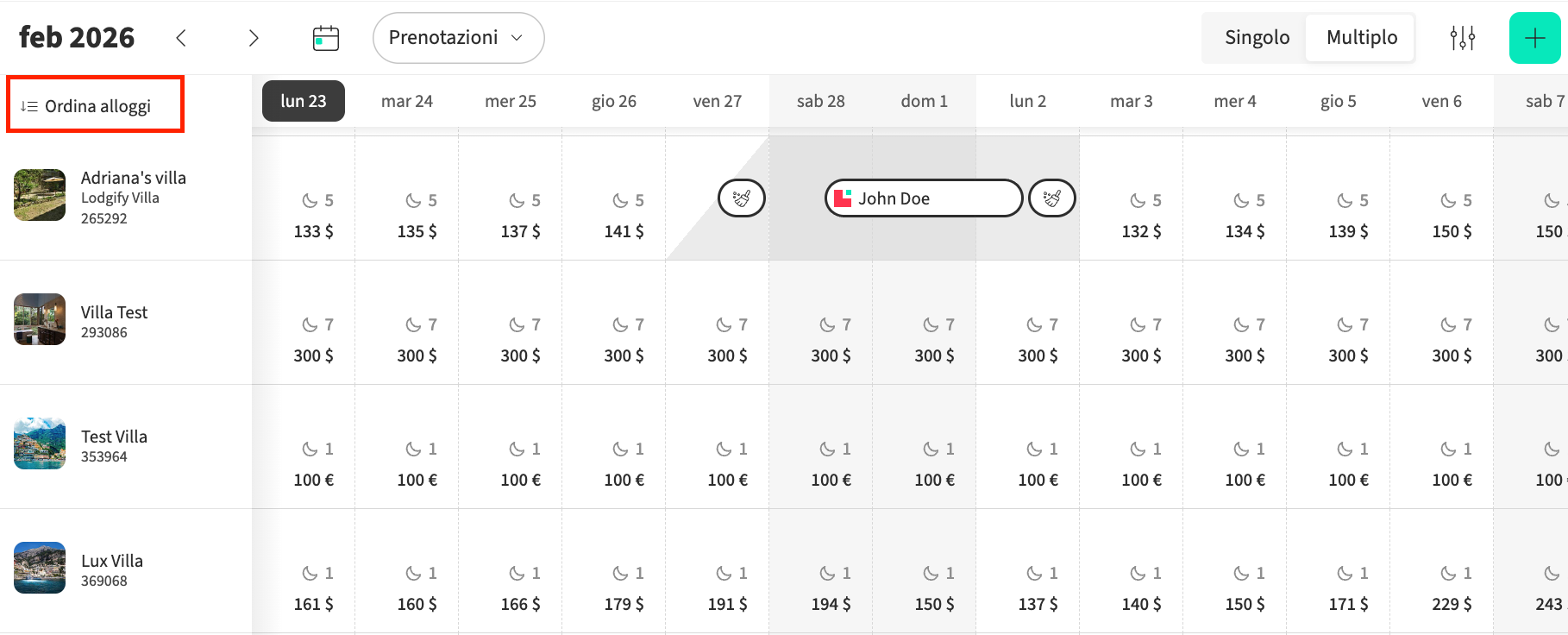The image size is (1568, 635).
Task: Click the cleaning icon on ven 27
Action: pyautogui.click(x=742, y=198)
